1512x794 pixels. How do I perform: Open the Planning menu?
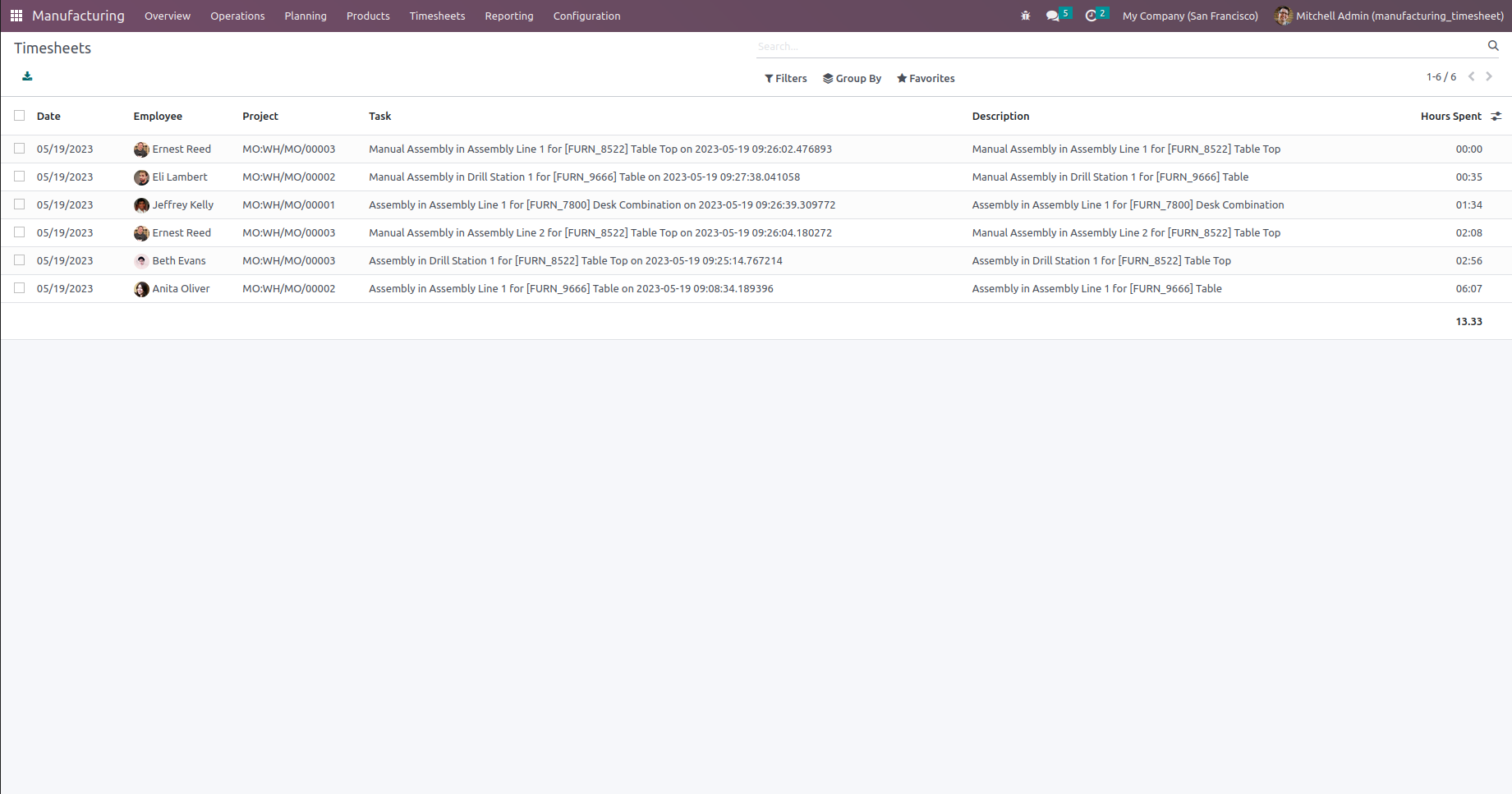pyautogui.click(x=306, y=16)
